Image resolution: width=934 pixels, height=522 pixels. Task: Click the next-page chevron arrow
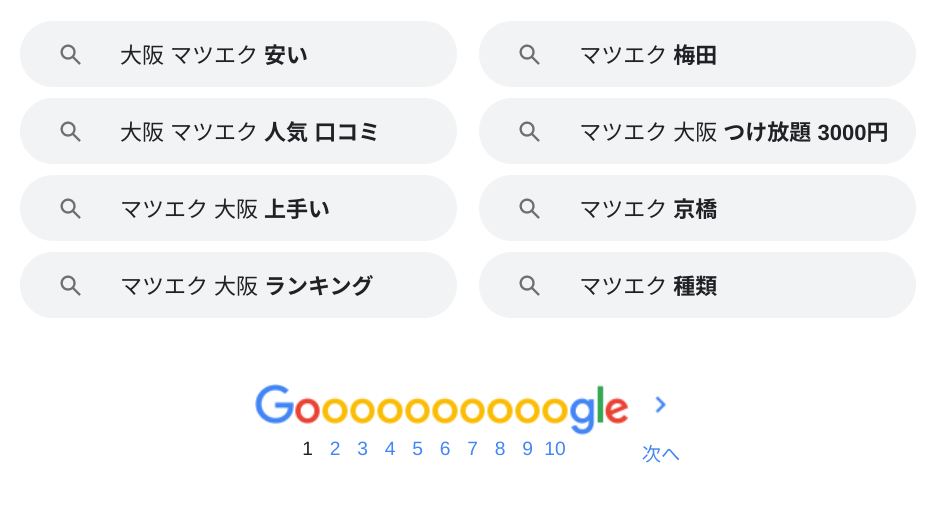[x=660, y=405]
